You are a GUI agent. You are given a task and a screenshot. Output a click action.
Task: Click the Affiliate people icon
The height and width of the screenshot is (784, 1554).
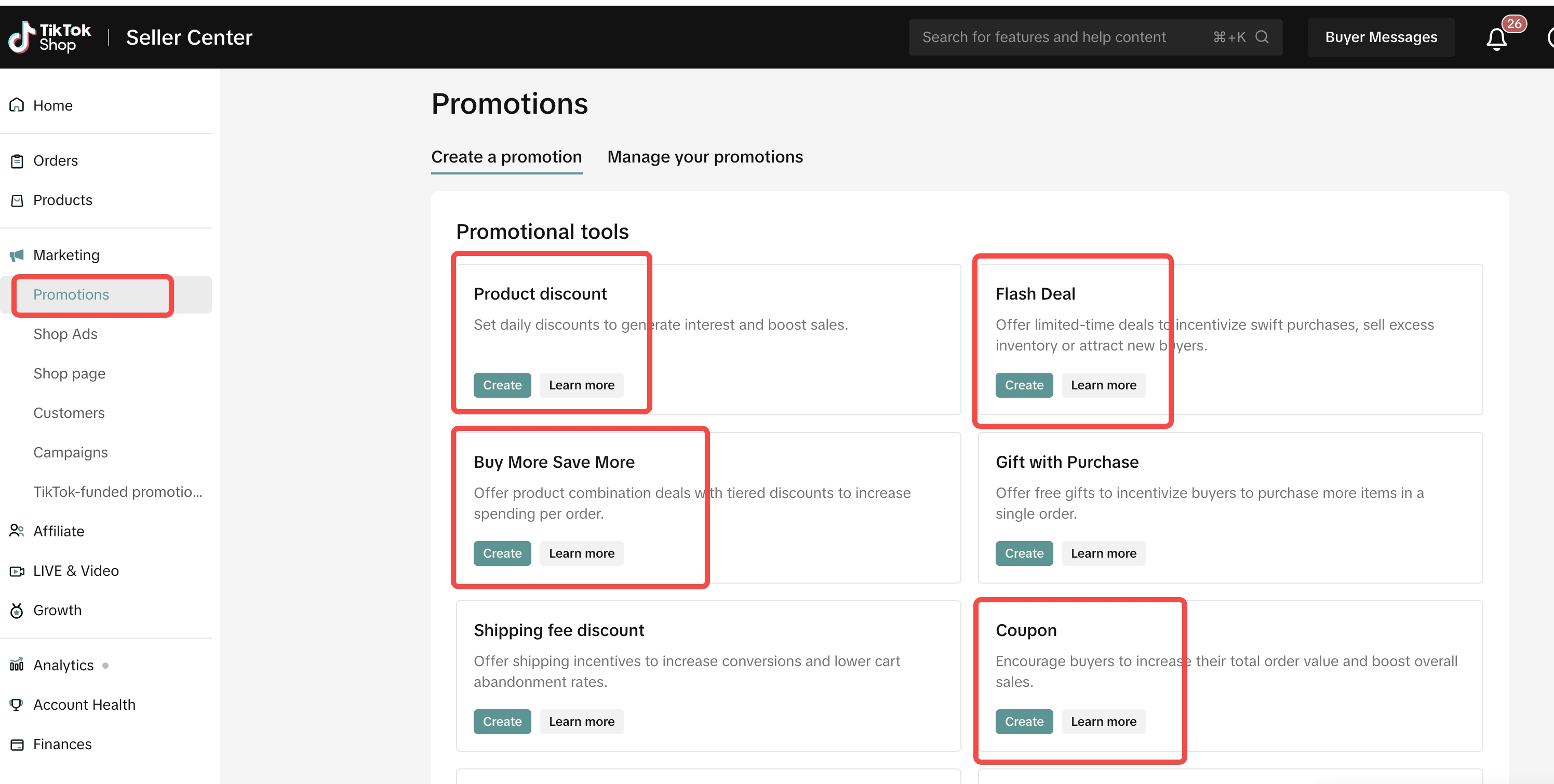[17, 531]
